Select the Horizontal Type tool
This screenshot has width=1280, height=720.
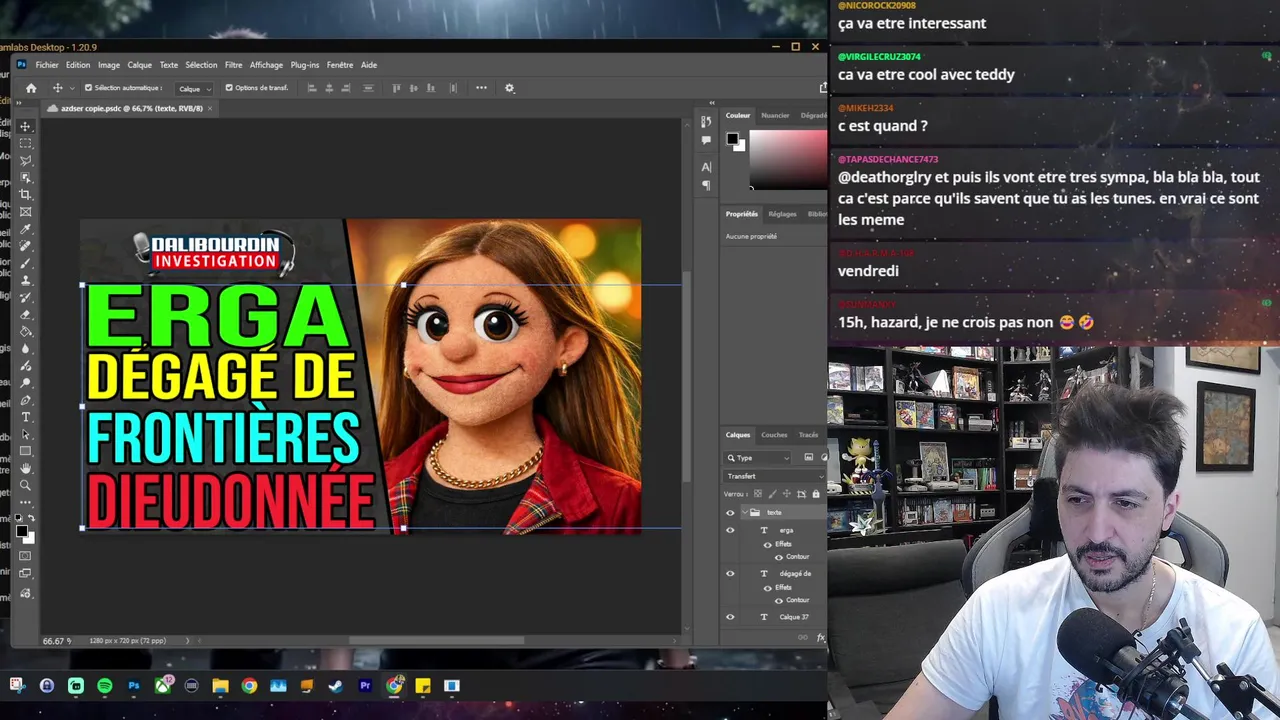point(26,417)
